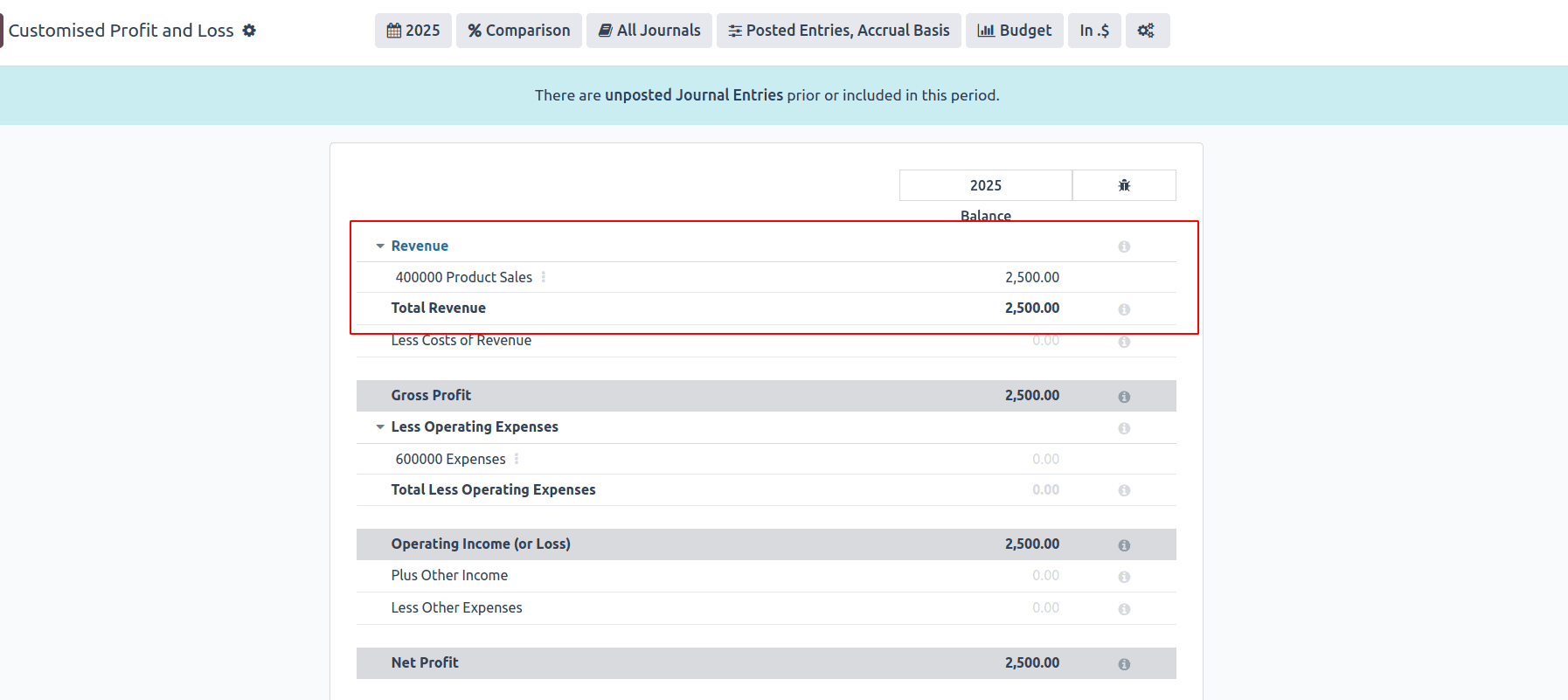Select the 600000 Expenses account line

click(451, 459)
